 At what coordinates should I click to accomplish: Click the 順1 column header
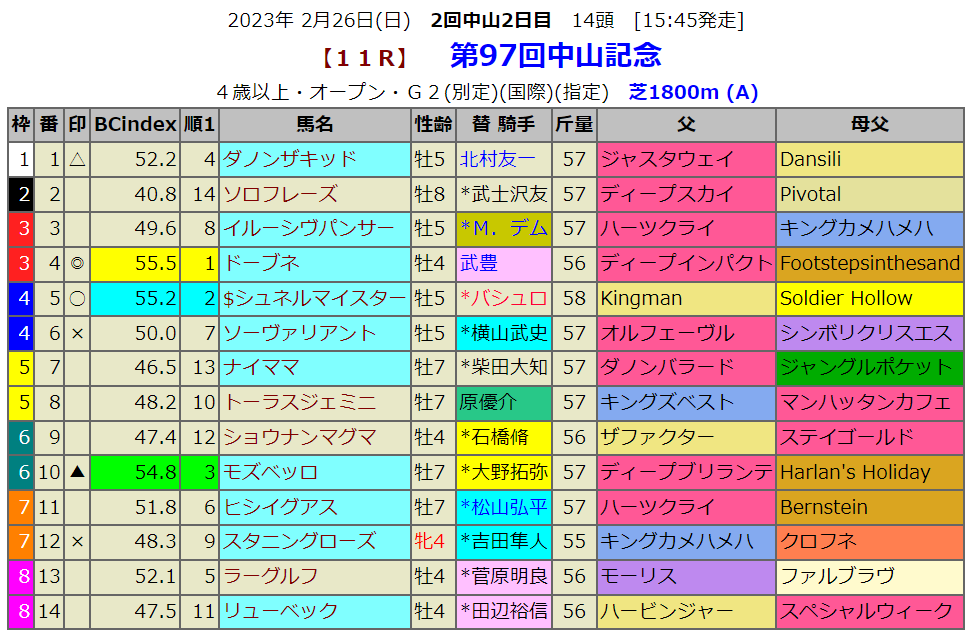200,125
